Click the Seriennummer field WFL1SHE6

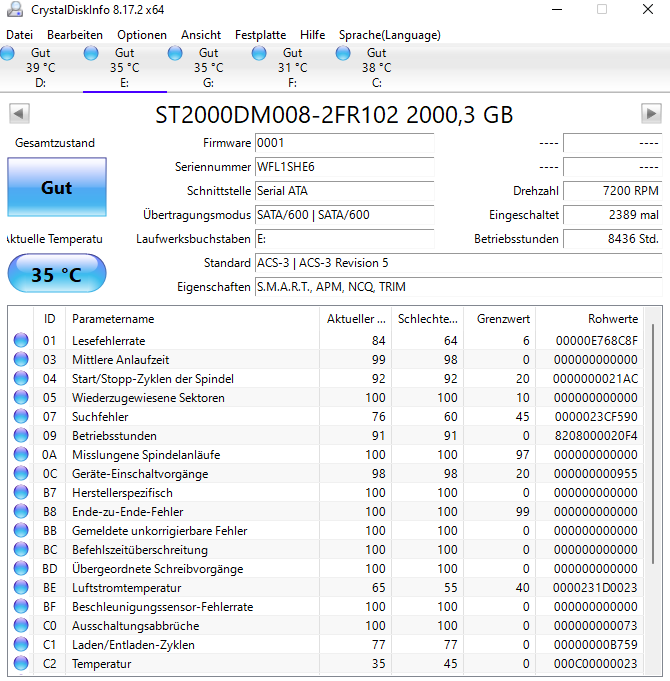coord(344,167)
